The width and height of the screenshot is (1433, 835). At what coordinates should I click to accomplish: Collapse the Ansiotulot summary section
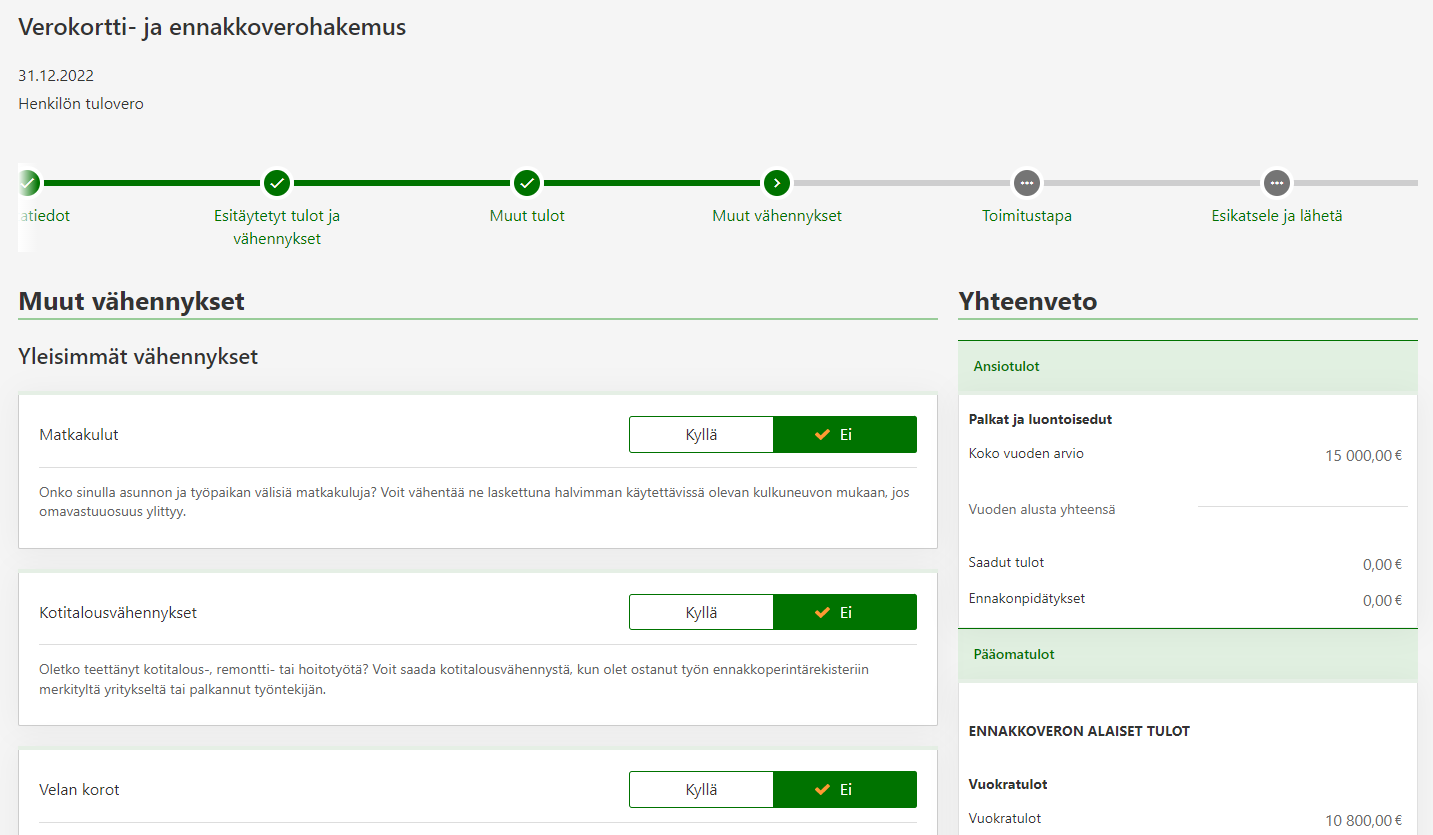[x=1006, y=367]
